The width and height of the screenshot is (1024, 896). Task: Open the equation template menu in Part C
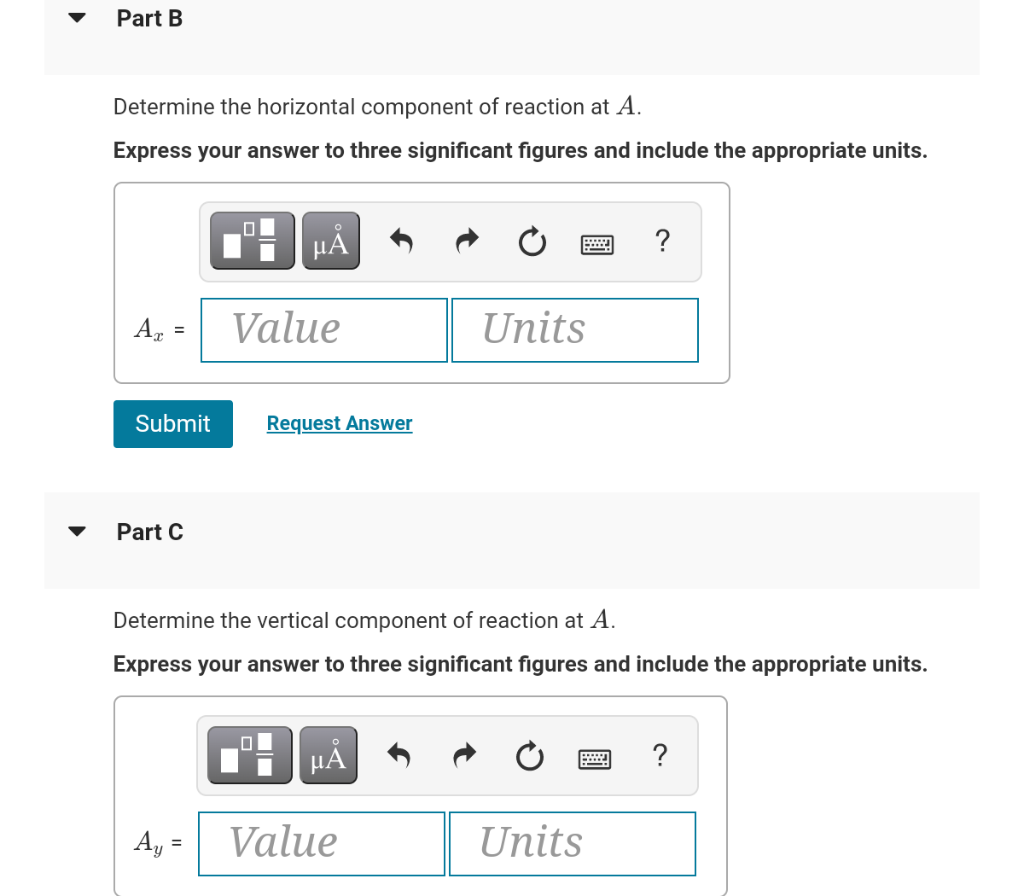(249, 754)
